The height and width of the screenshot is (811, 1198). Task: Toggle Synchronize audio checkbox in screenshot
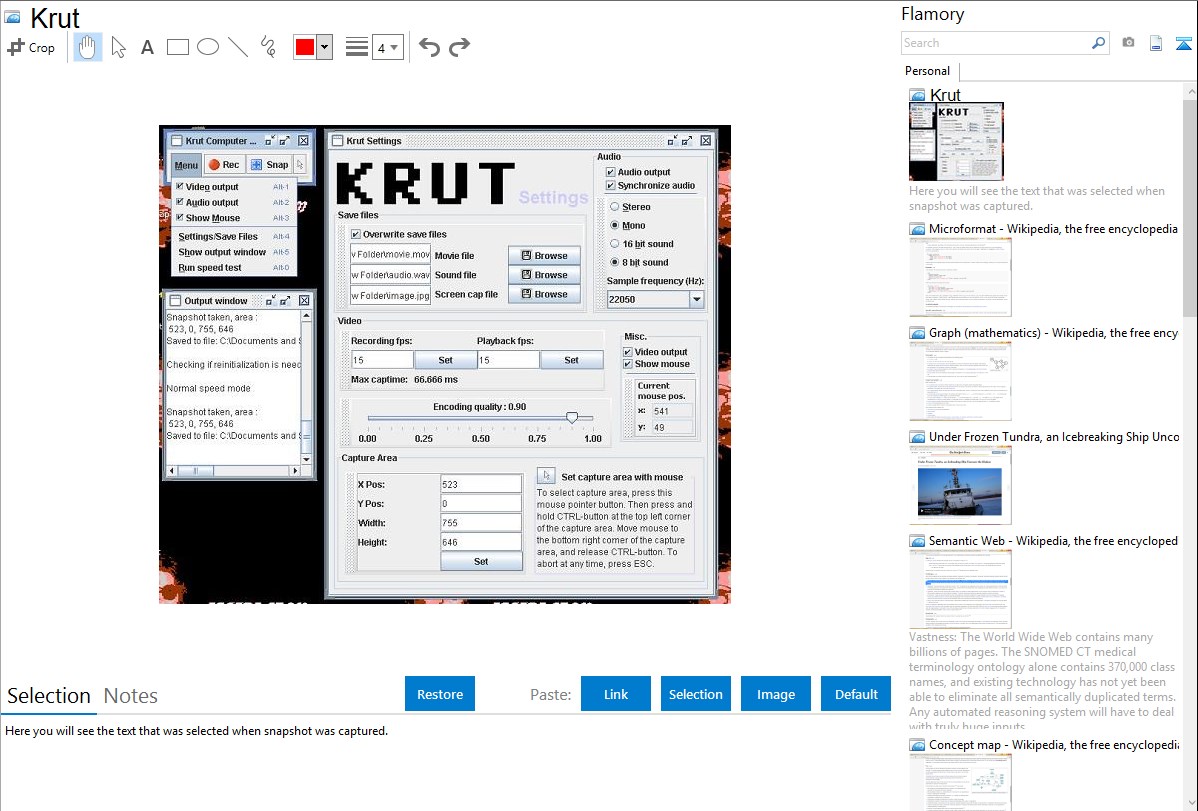click(610, 185)
